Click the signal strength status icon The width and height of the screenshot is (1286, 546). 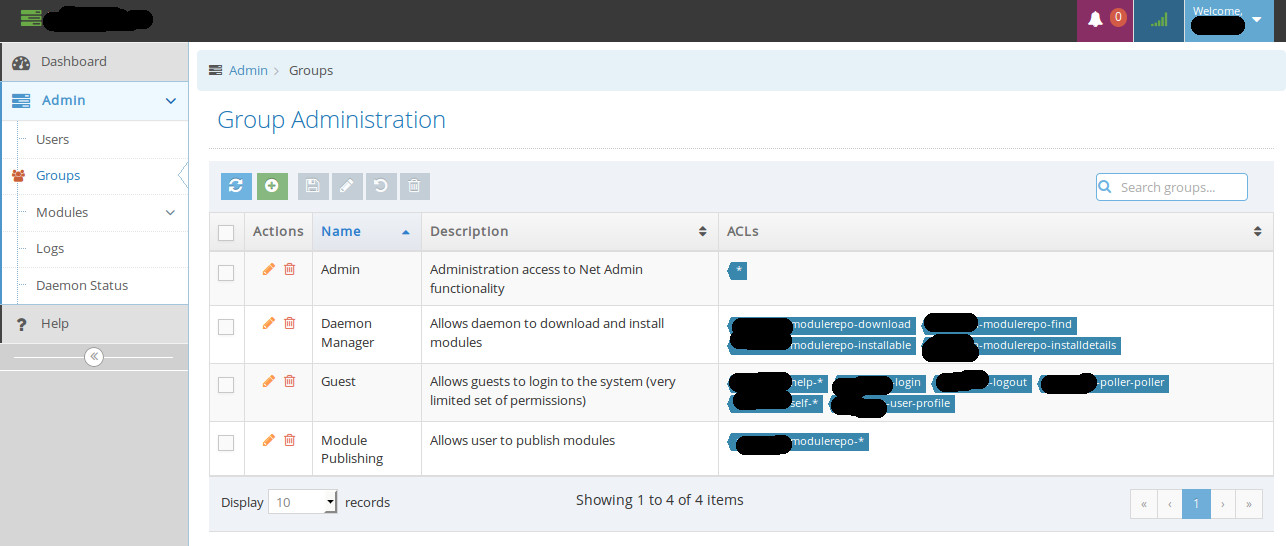[1159, 20]
